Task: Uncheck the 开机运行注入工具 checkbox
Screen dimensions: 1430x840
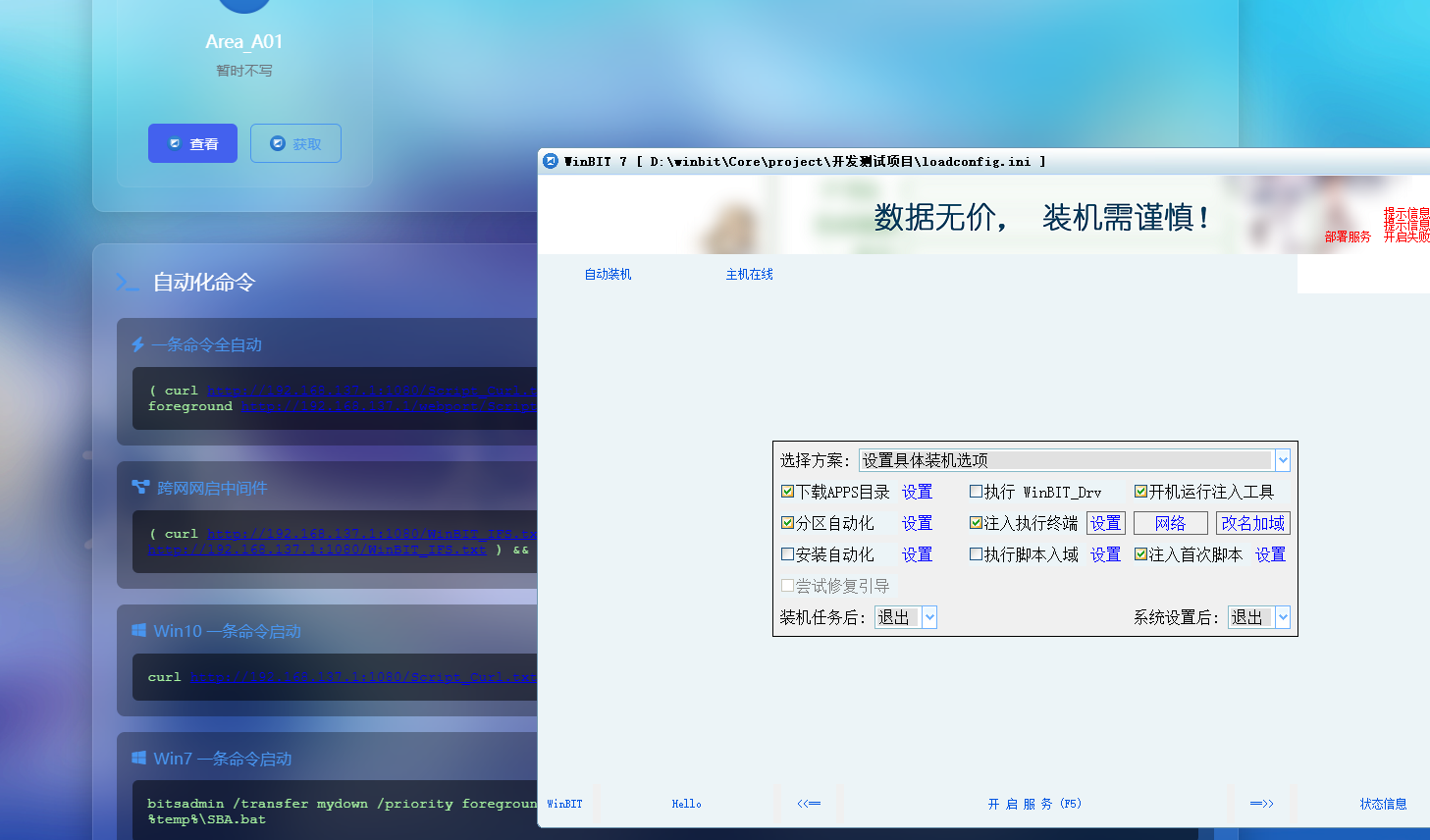Action: tap(1140, 492)
